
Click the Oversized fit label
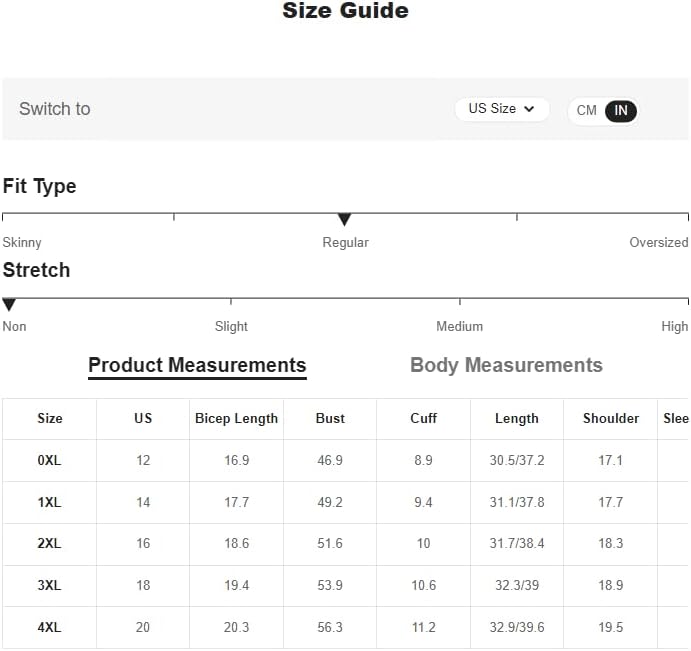658,242
